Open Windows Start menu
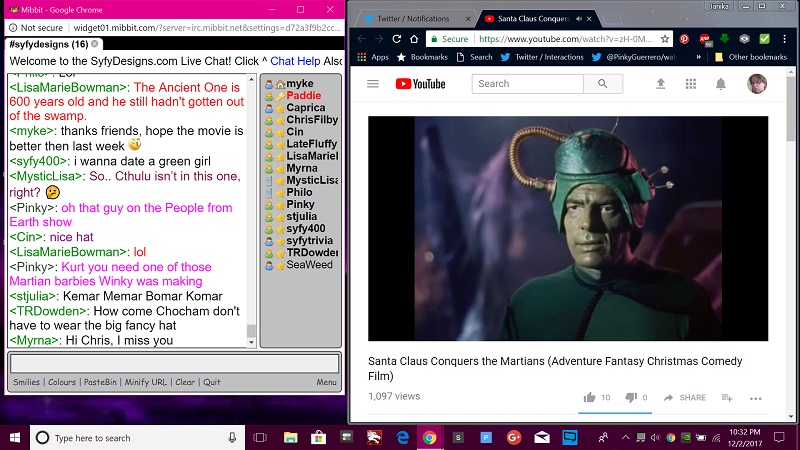The height and width of the screenshot is (450, 800). point(15,438)
